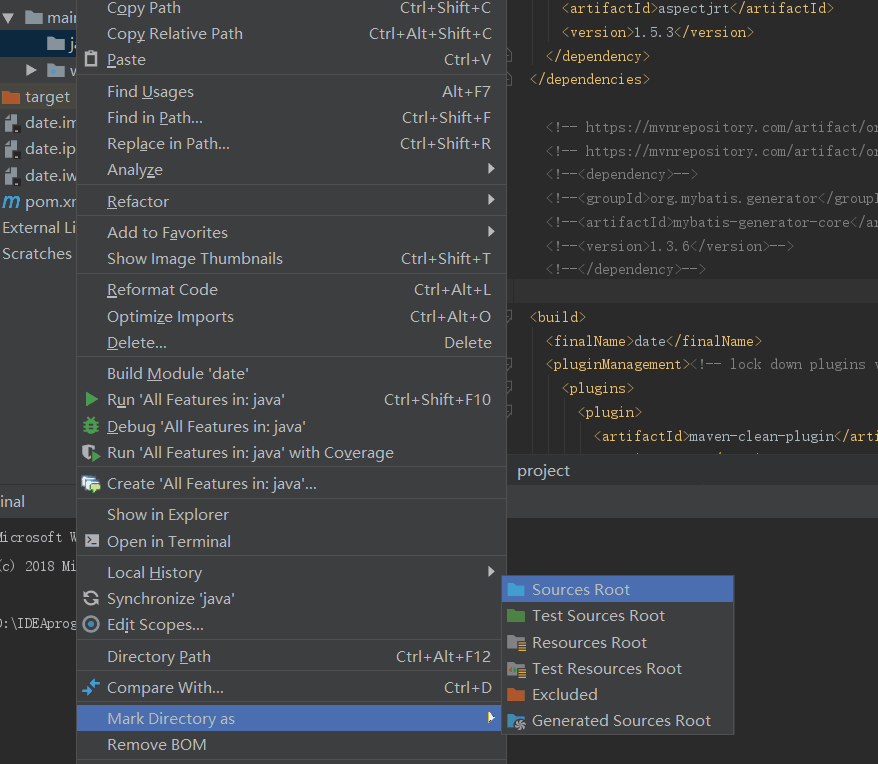Click the Open in Terminal icon
This screenshot has height=764, width=878.
(x=92, y=541)
